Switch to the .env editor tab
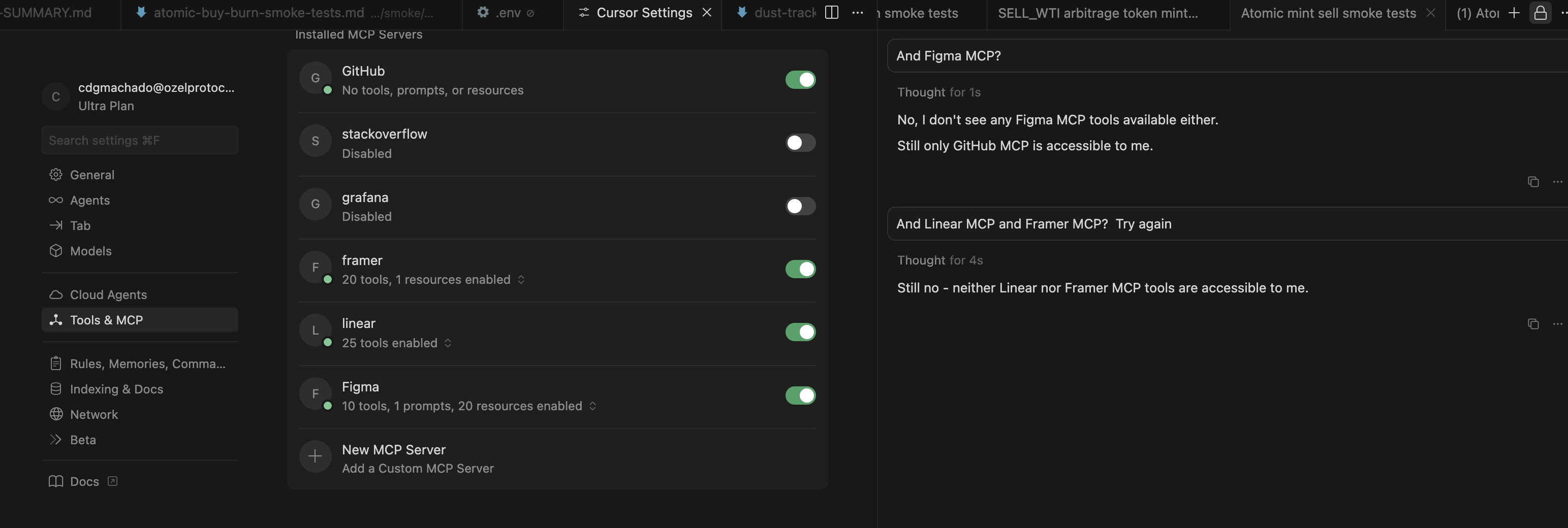Screen dimensions: 1568x528 tap(513, 13)
